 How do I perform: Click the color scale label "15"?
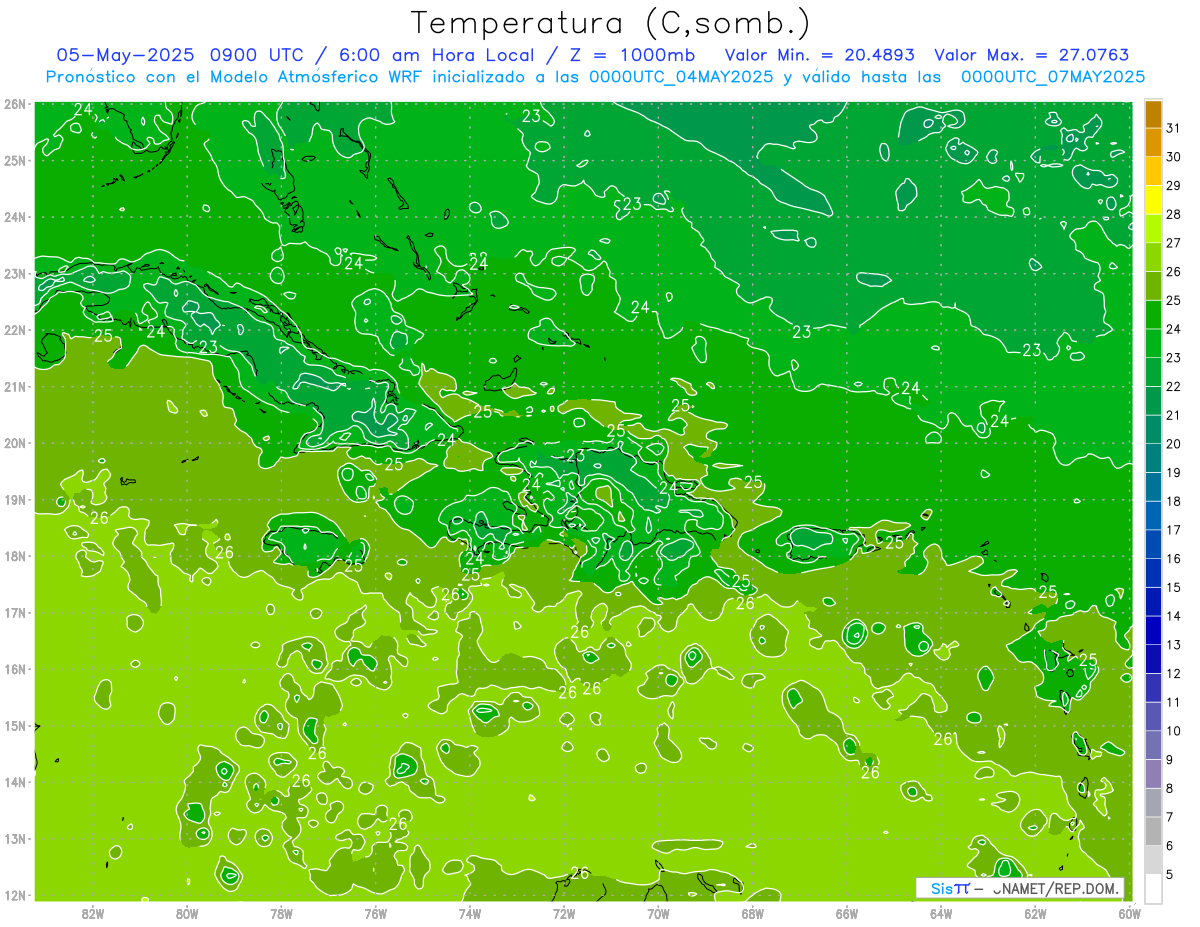[1173, 588]
